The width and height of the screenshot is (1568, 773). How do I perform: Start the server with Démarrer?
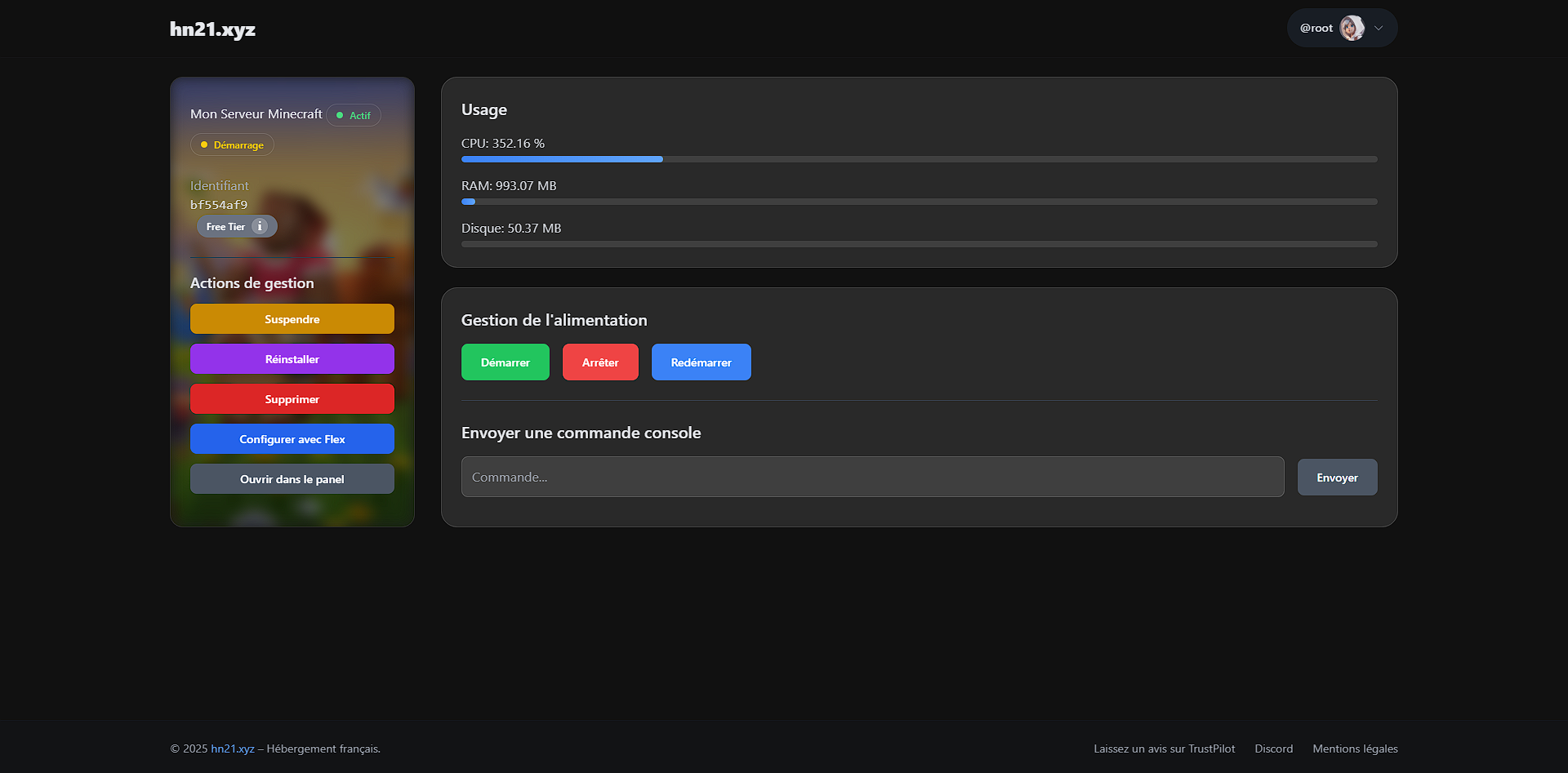coord(505,362)
